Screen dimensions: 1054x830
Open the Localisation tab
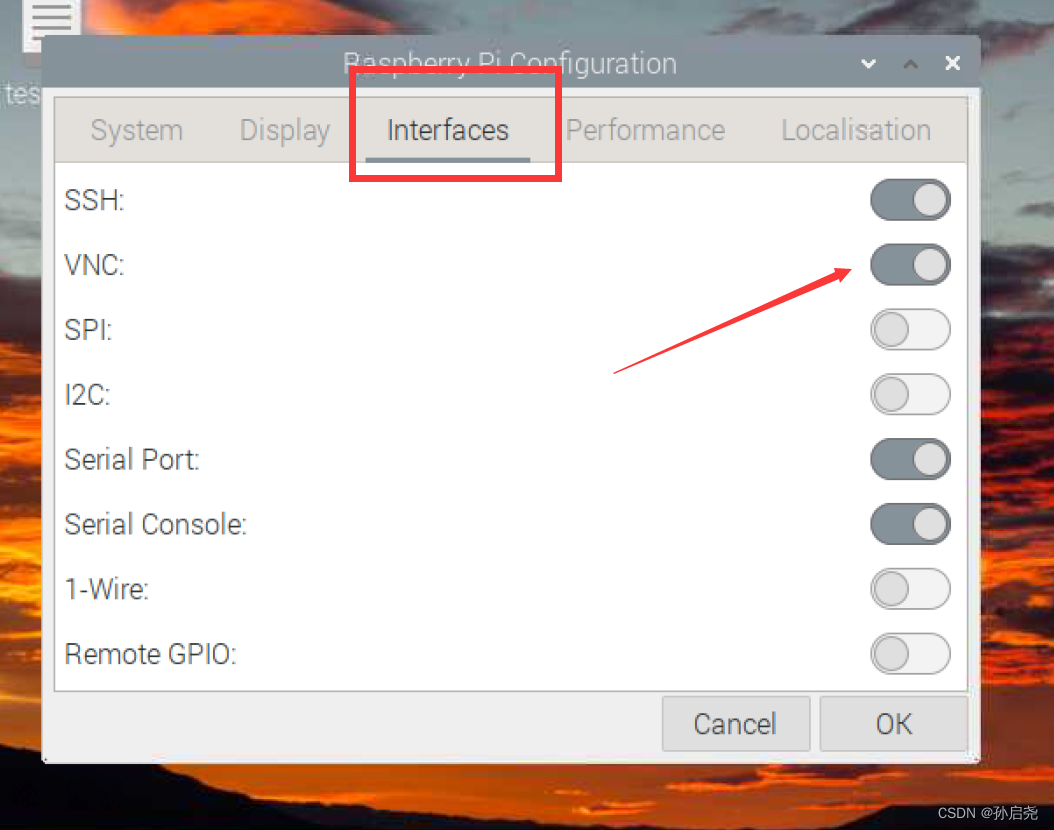pos(856,131)
